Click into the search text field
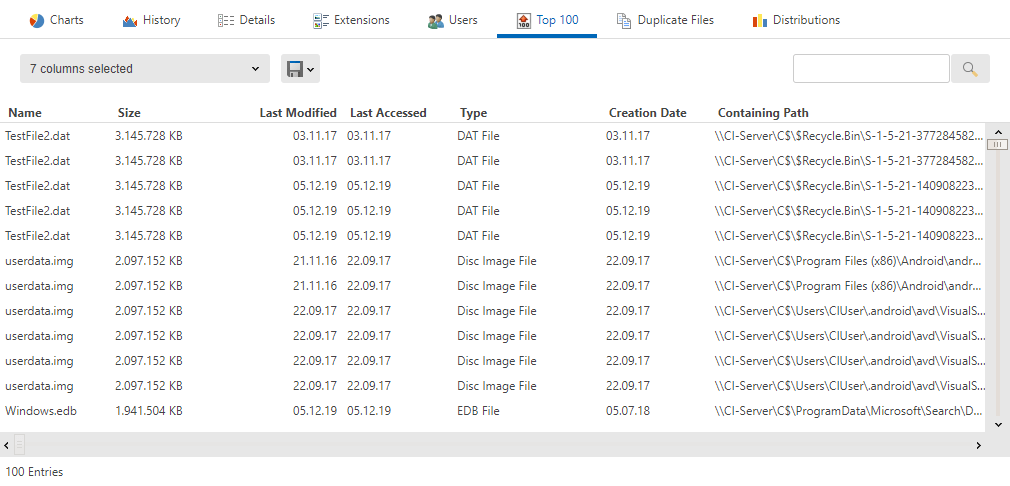This screenshot has height=486, width=1010. 870,69
